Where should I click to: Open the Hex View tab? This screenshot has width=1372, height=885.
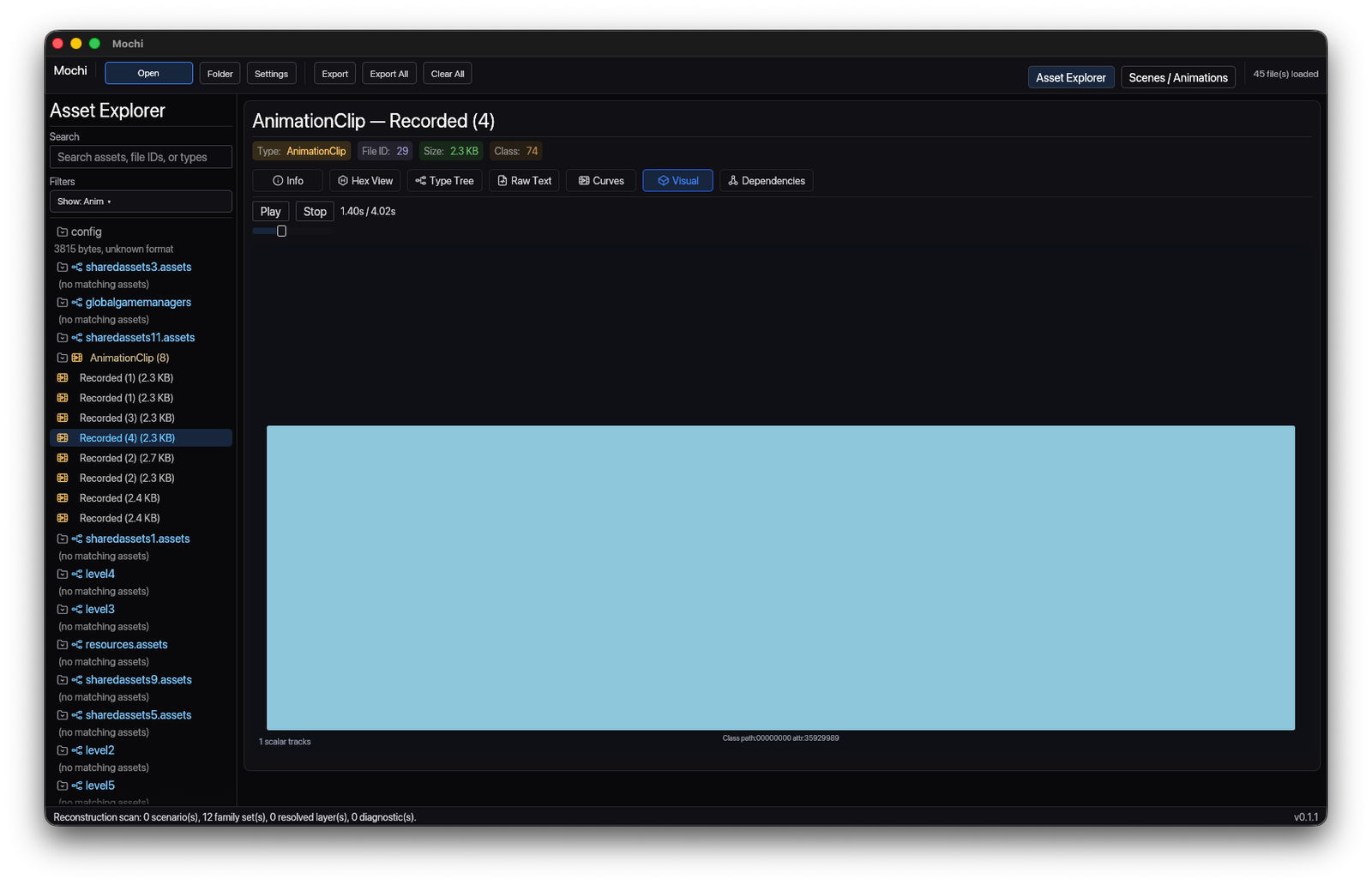tap(365, 180)
